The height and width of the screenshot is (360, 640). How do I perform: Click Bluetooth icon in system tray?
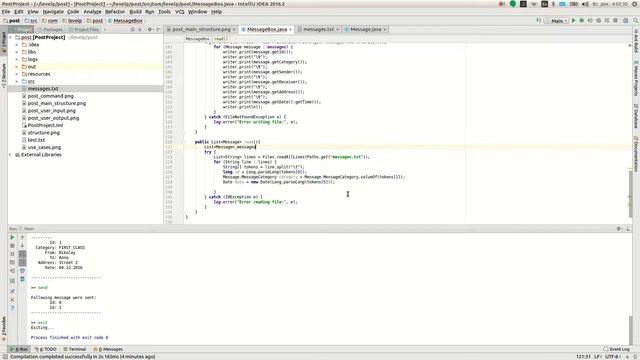[553, 4]
